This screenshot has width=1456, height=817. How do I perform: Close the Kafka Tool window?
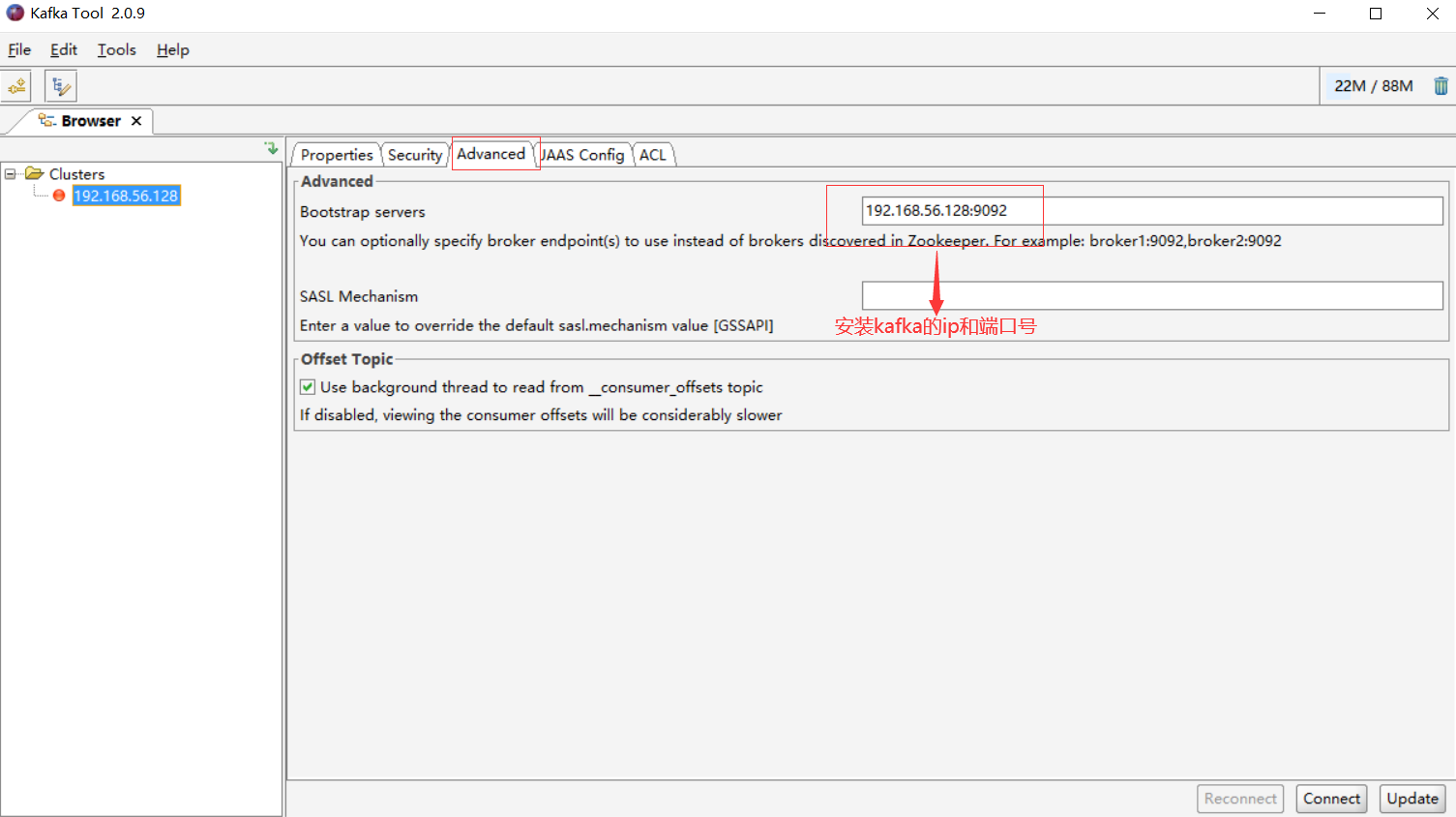click(1433, 14)
